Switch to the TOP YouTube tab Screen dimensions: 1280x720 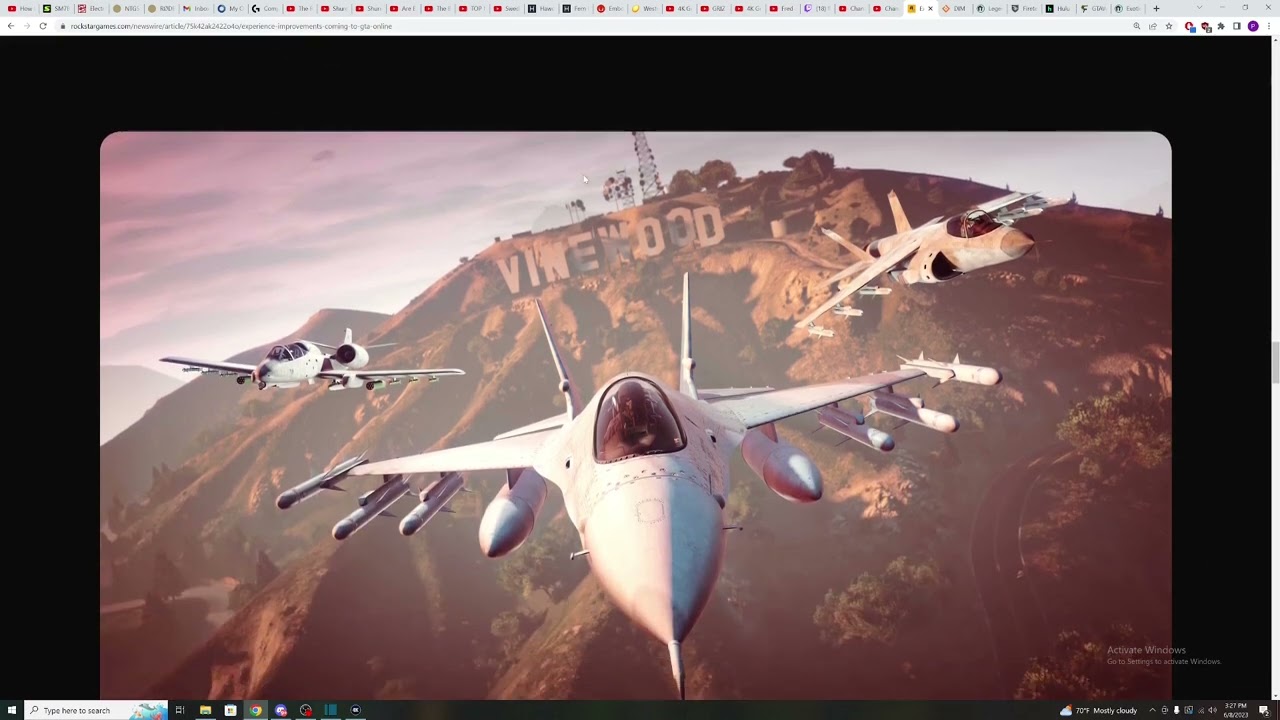[470, 8]
